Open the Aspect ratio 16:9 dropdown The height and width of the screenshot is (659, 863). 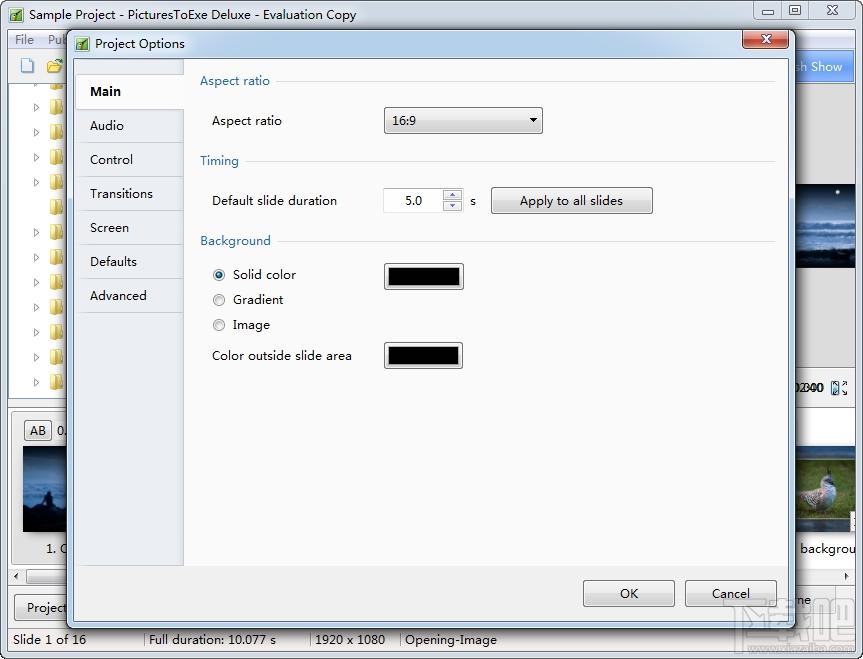pyautogui.click(x=463, y=121)
